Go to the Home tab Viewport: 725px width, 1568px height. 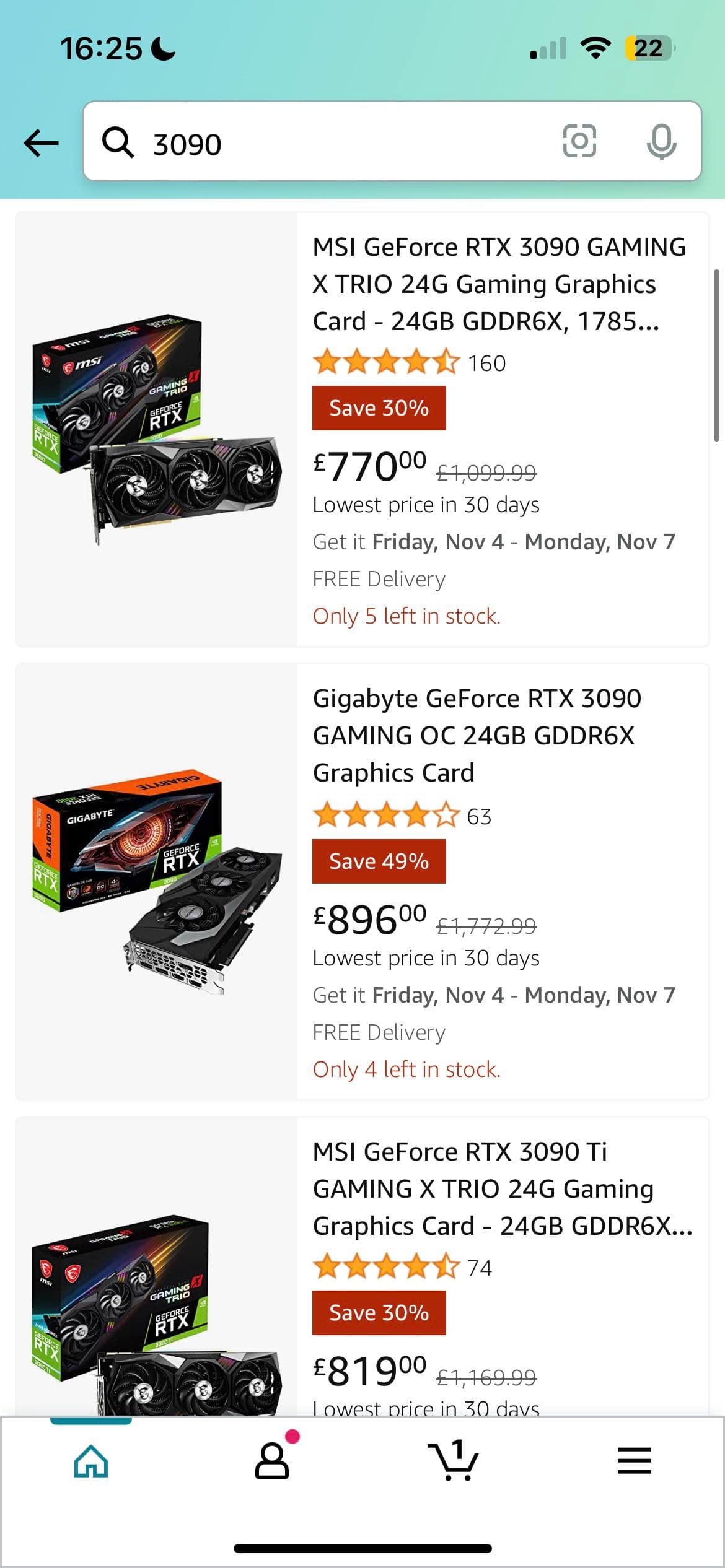pyautogui.click(x=91, y=1461)
